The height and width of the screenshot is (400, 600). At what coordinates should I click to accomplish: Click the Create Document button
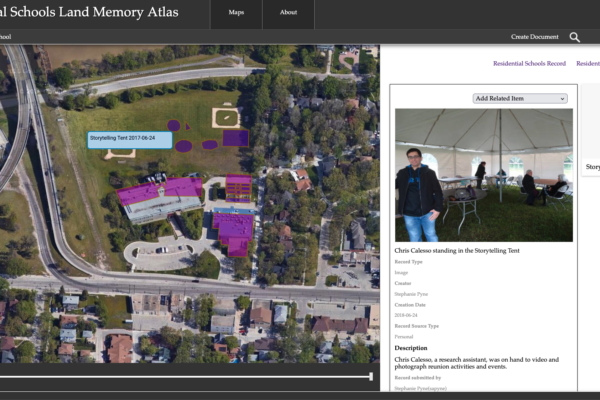tap(534, 37)
